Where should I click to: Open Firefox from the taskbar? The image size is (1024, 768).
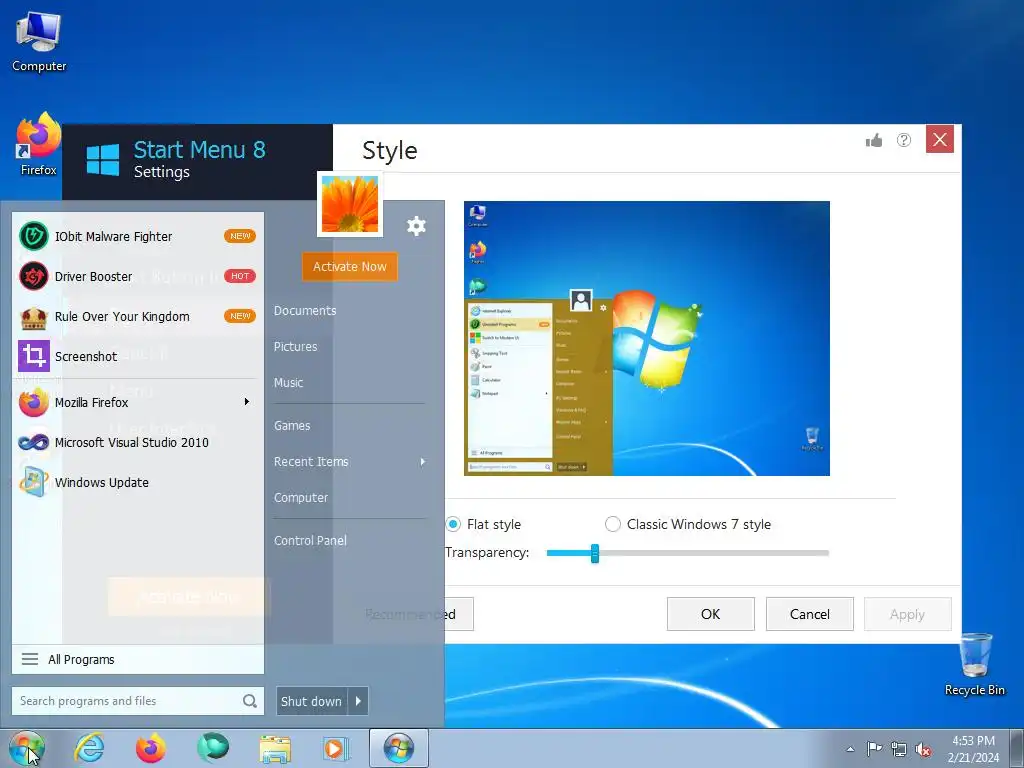click(x=150, y=748)
